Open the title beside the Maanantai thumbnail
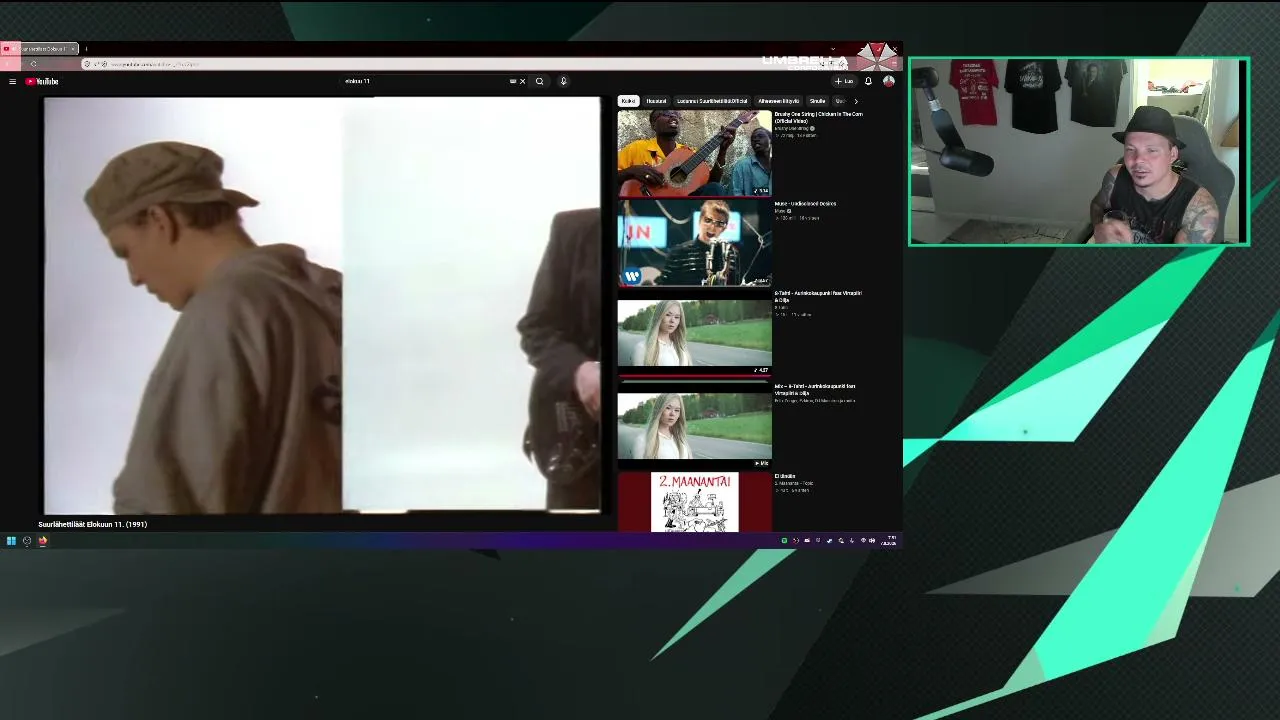The width and height of the screenshot is (1280, 720). pos(785,476)
